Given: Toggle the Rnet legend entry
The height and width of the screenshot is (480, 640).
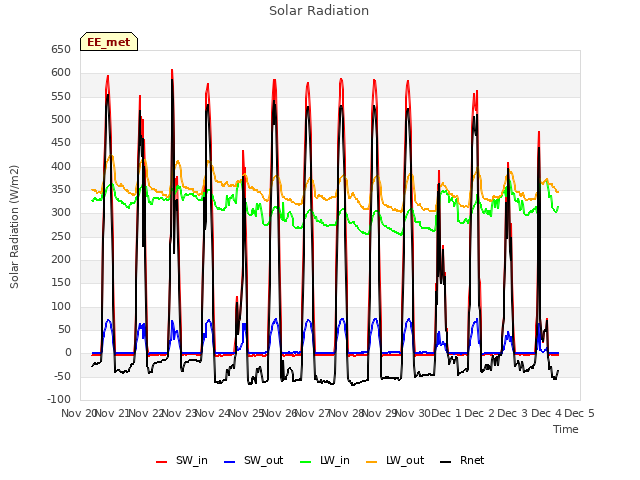Looking at the screenshot, I should (462, 460).
